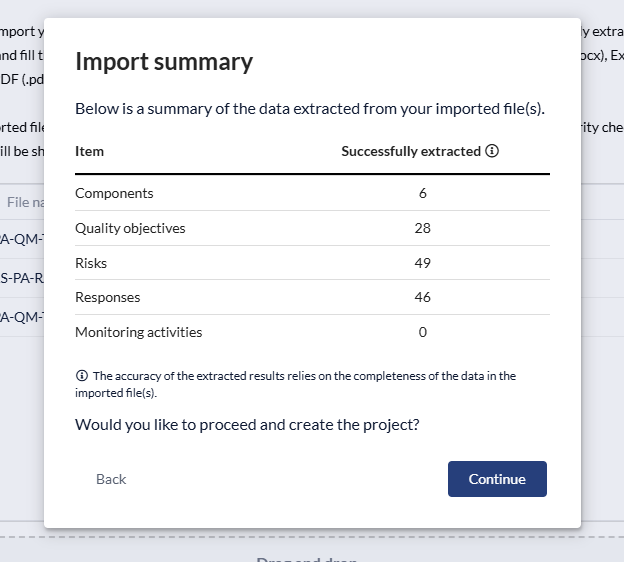Image resolution: width=624 pixels, height=562 pixels.
Task: Click the proceed and create project question
Action: coord(247,424)
